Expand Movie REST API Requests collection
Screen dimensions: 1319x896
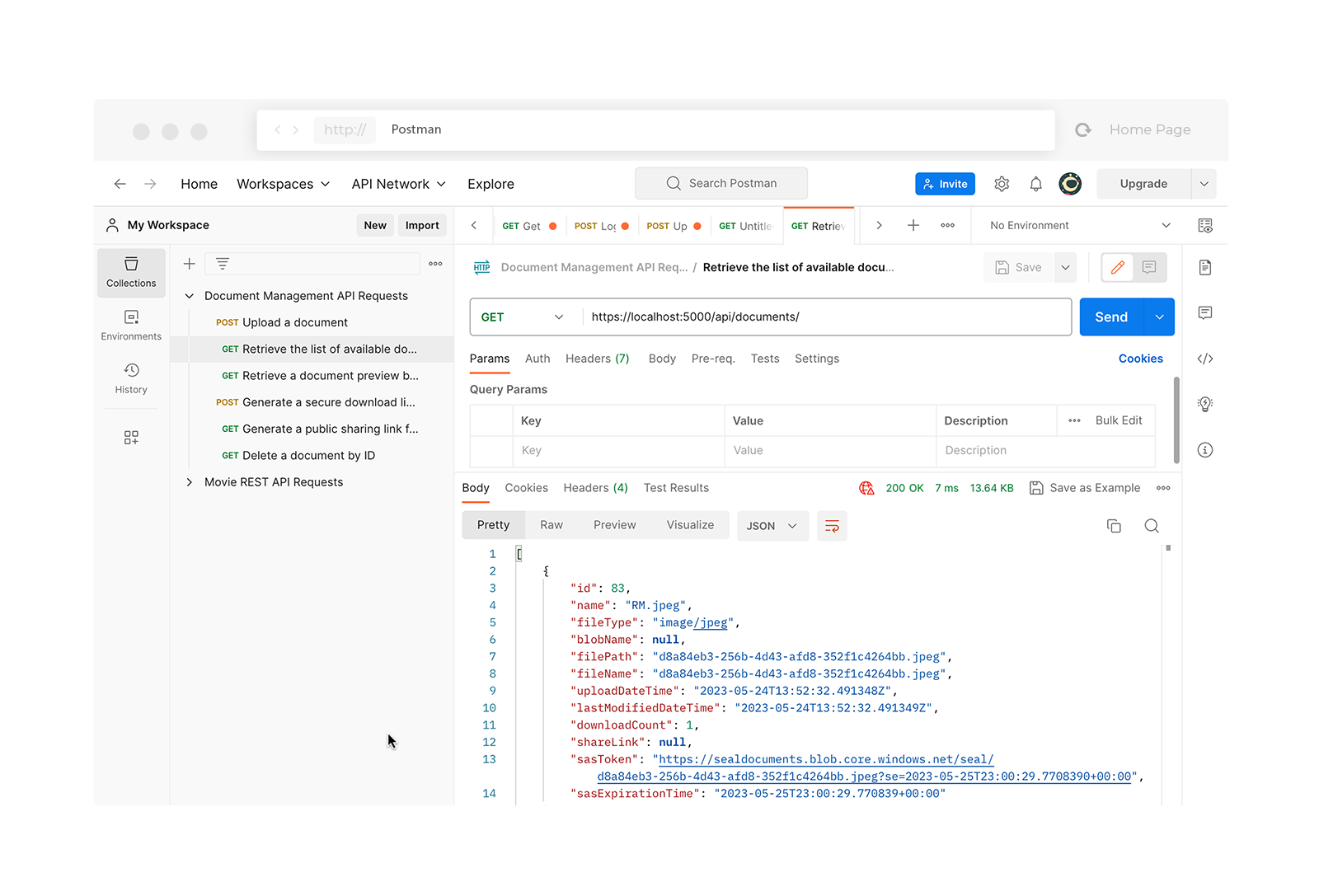190,482
